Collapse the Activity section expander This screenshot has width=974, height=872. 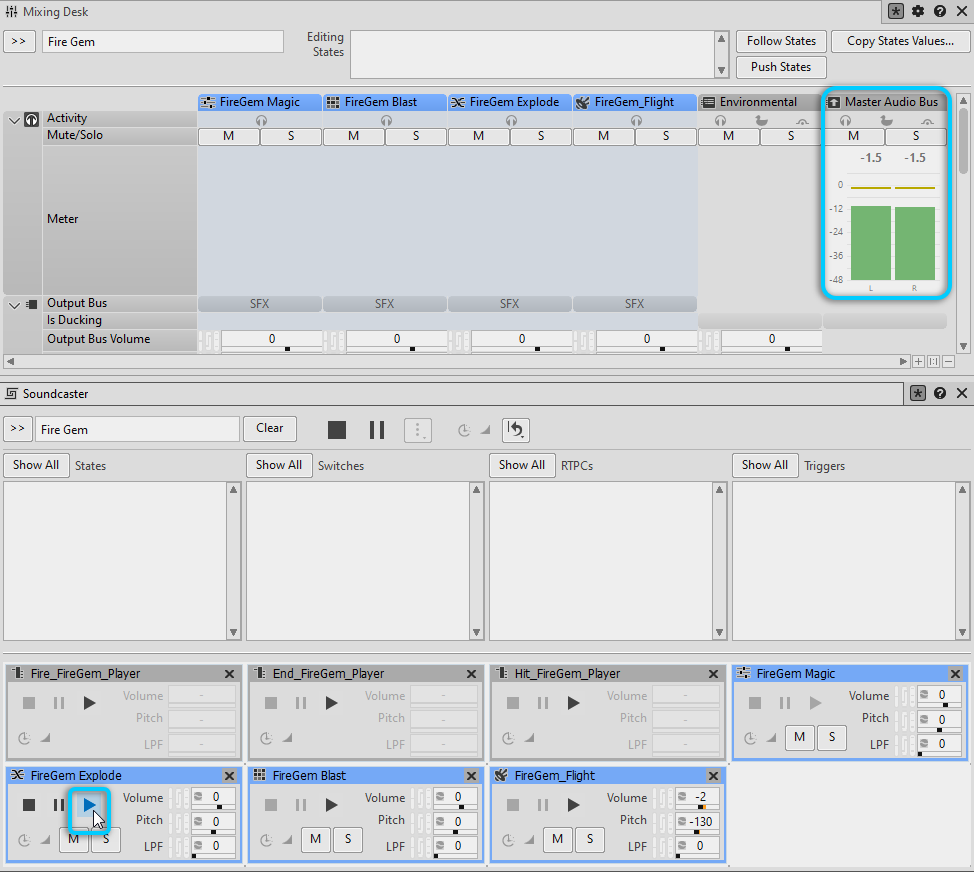(x=14, y=120)
